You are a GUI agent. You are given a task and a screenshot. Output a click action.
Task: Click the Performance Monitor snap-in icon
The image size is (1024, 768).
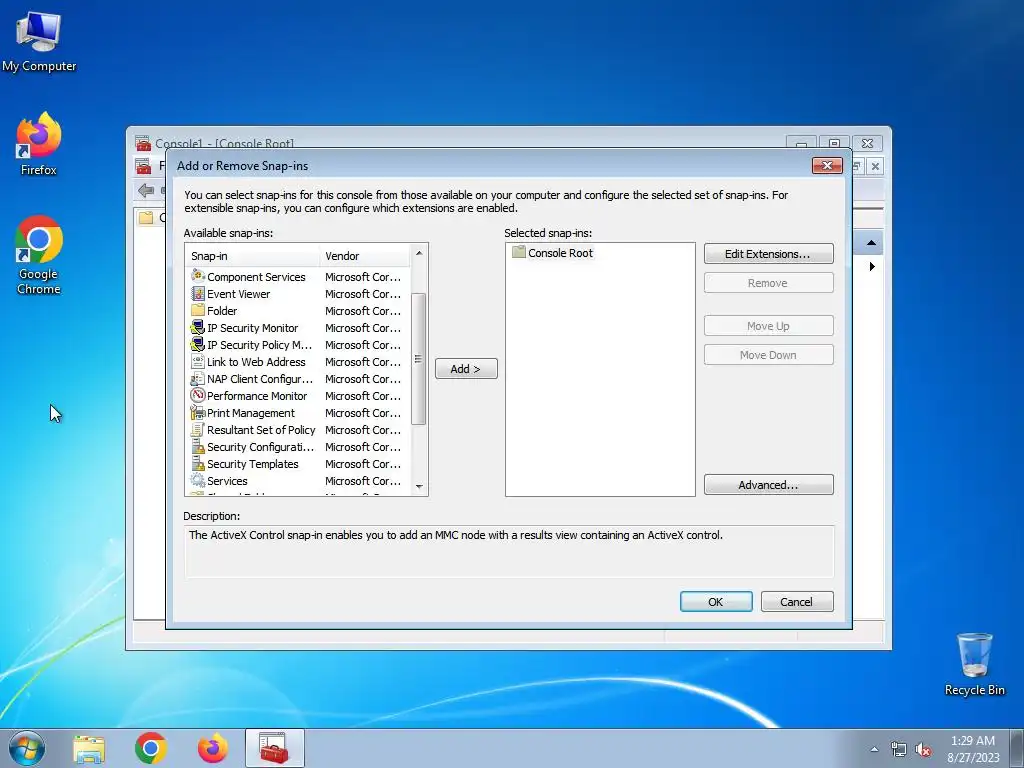(197, 395)
